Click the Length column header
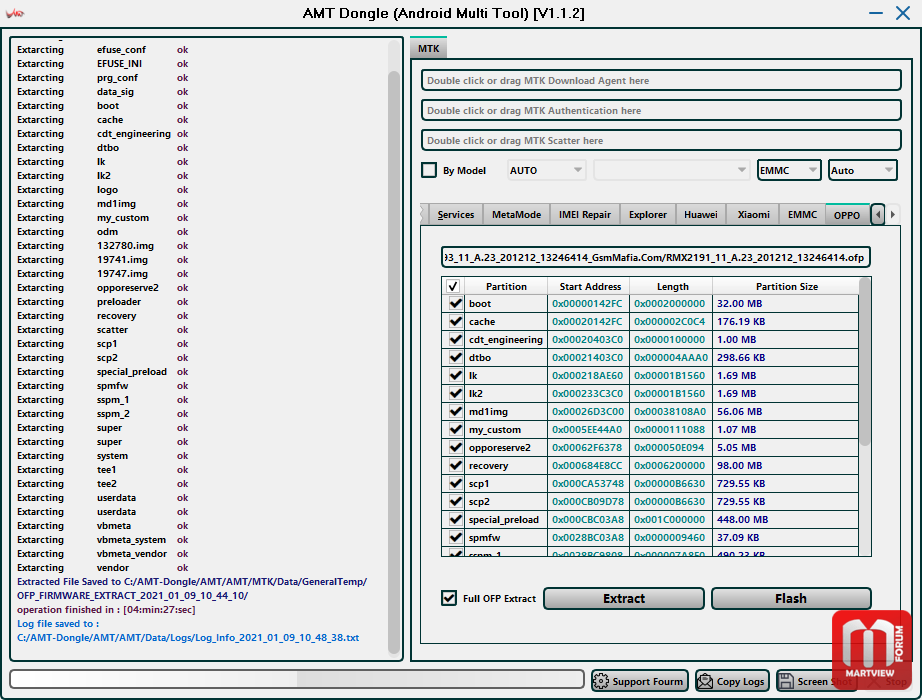The height and width of the screenshot is (700, 922). click(672, 286)
